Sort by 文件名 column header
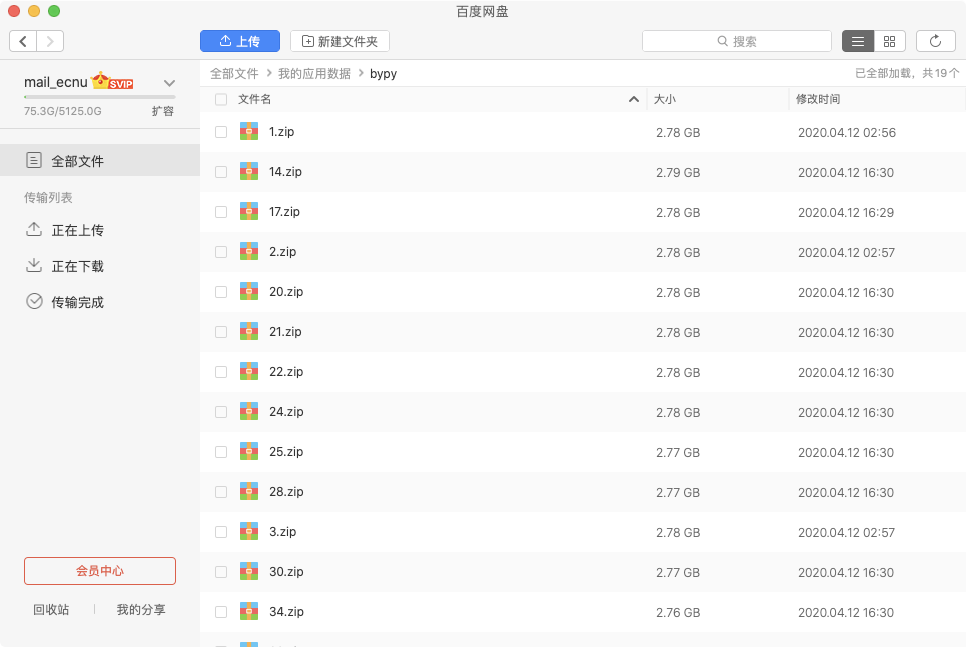 pyautogui.click(x=254, y=99)
